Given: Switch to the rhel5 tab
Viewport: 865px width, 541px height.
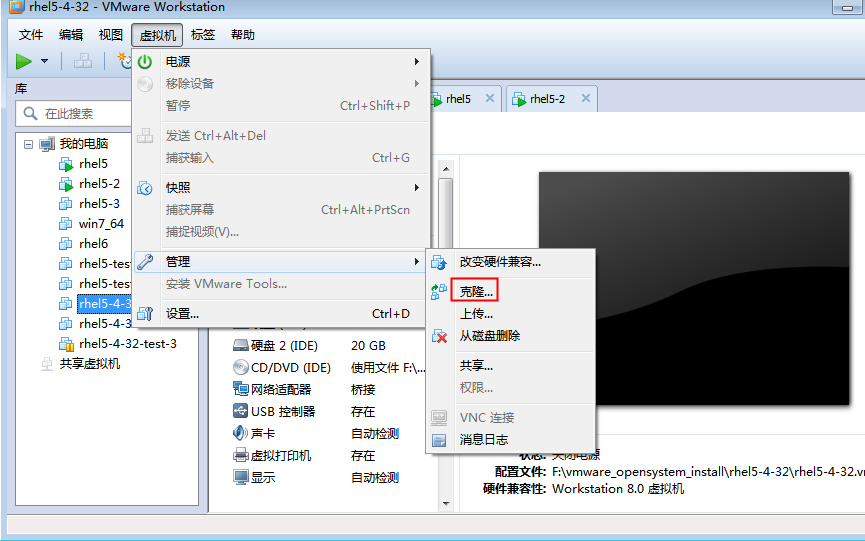Looking at the screenshot, I should 458,99.
